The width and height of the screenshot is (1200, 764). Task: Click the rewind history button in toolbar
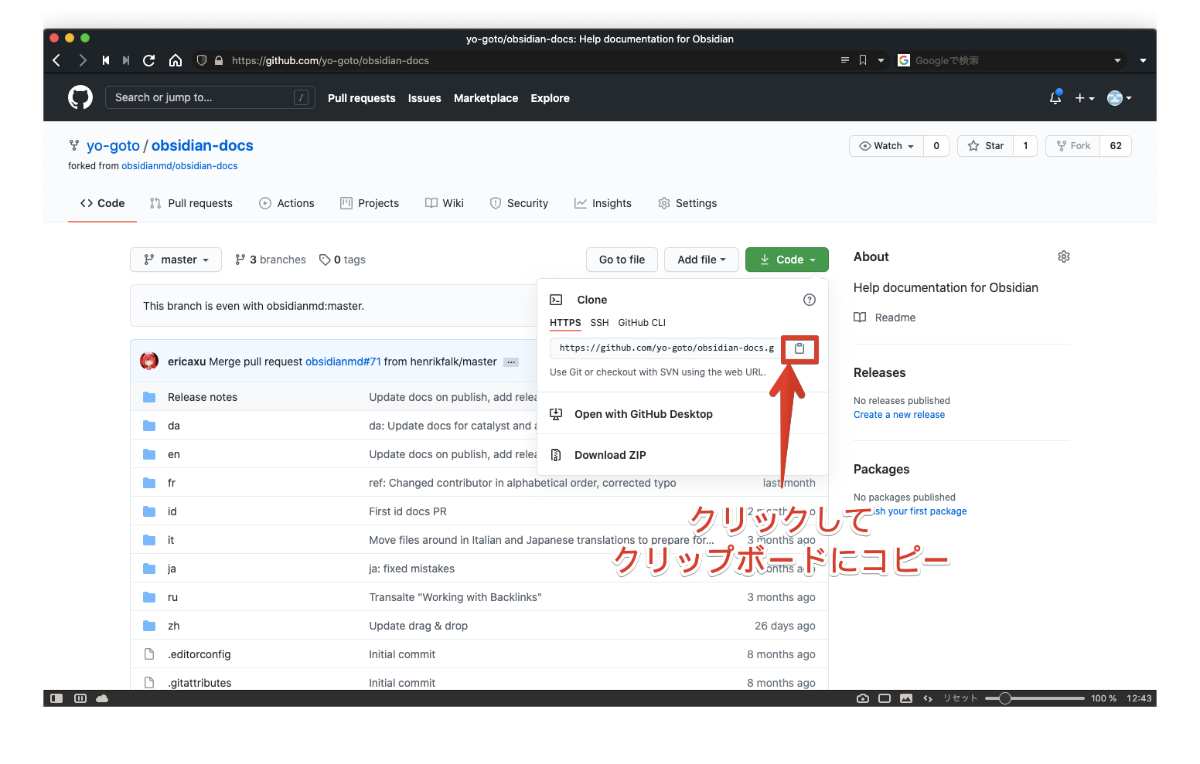106,60
